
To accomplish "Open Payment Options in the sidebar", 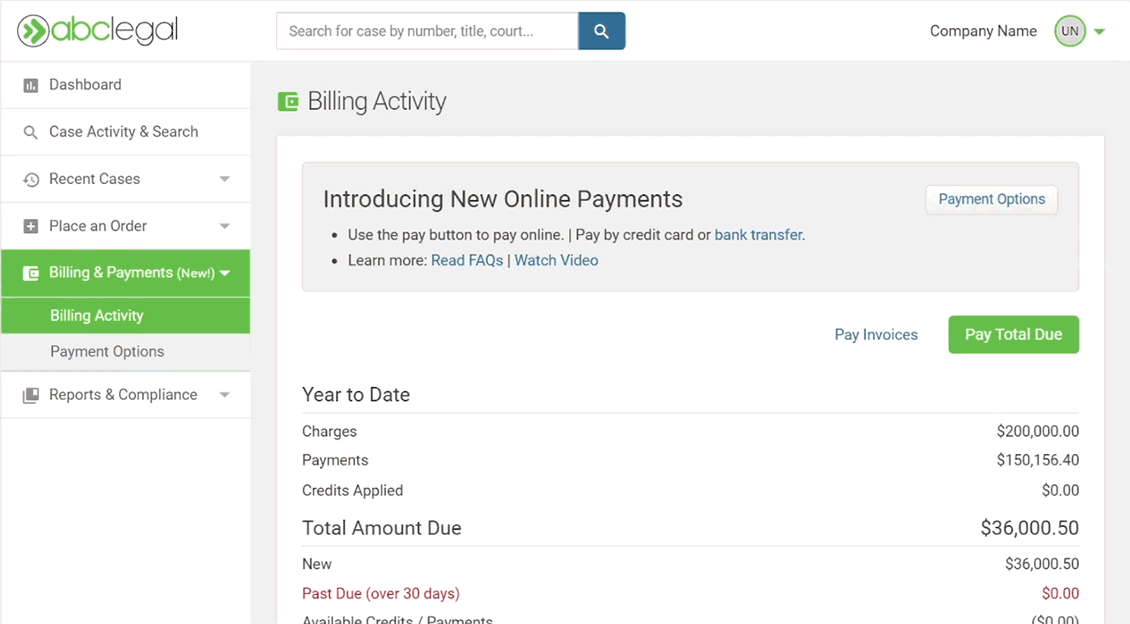I will pyautogui.click(x=107, y=351).
